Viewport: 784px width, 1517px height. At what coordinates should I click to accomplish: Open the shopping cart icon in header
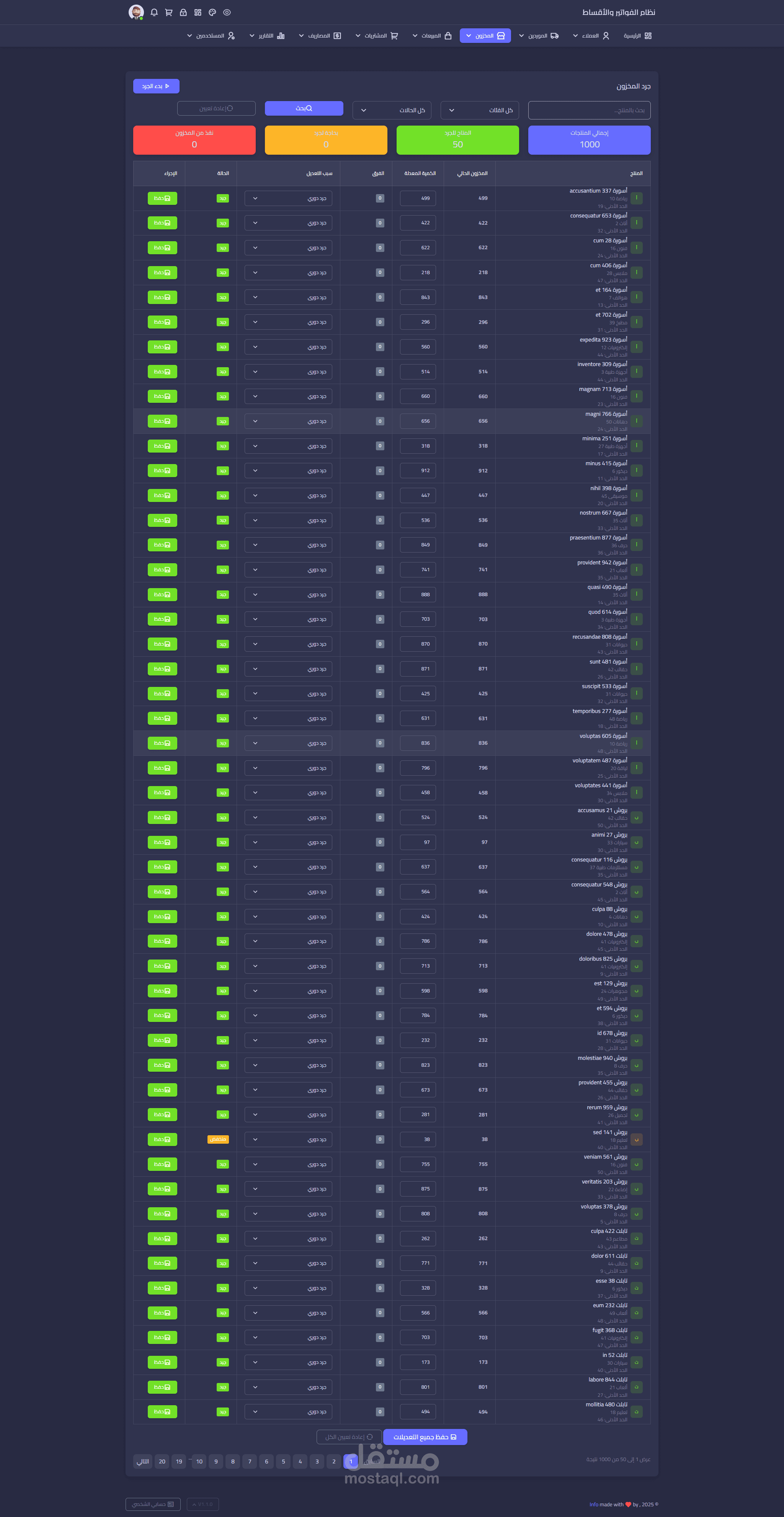tap(169, 12)
